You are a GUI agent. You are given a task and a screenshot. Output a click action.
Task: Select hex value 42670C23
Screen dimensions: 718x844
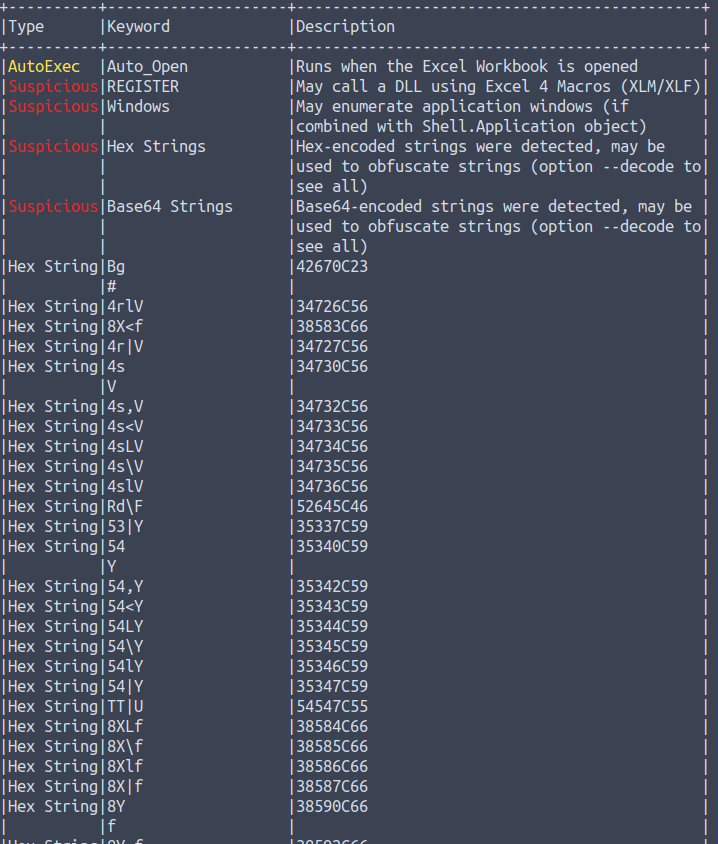[332, 267]
